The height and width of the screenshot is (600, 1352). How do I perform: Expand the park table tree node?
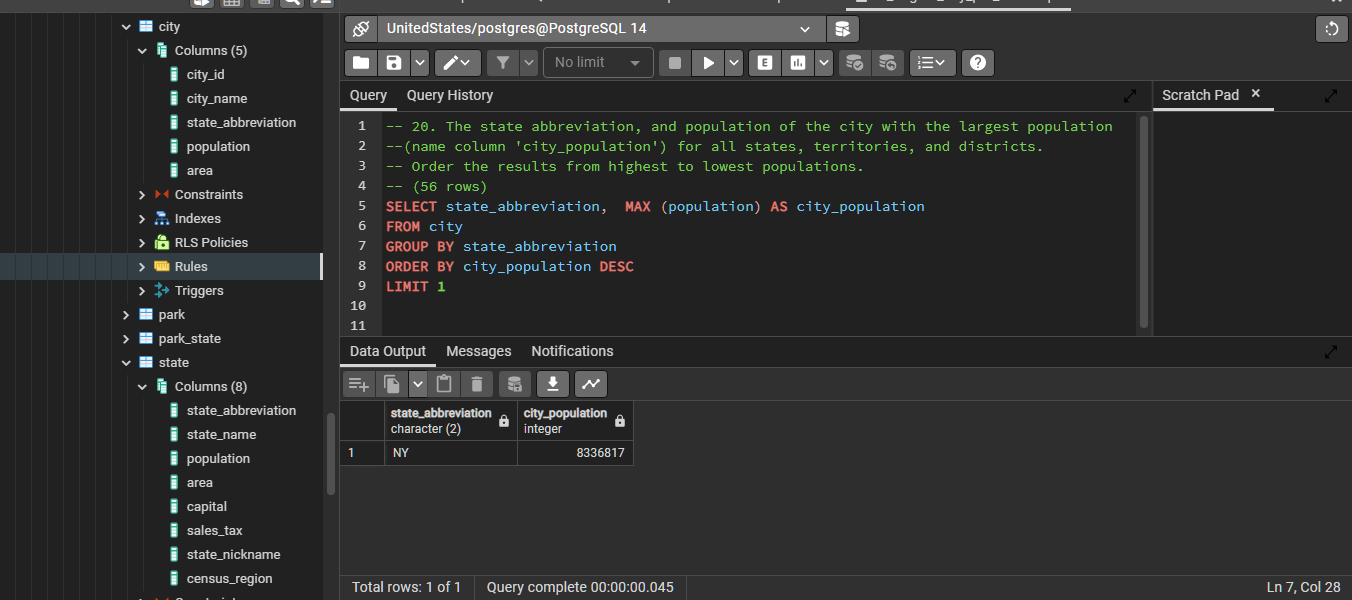[126, 315]
